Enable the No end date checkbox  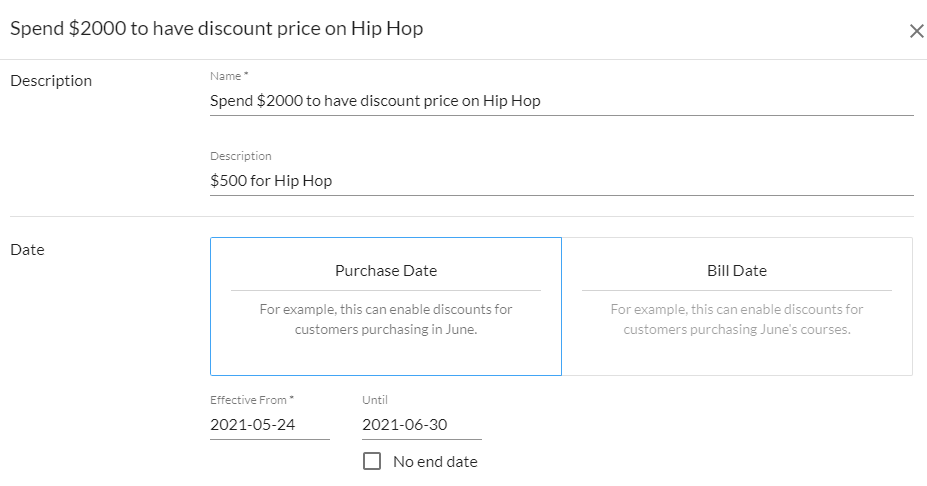click(x=372, y=462)
